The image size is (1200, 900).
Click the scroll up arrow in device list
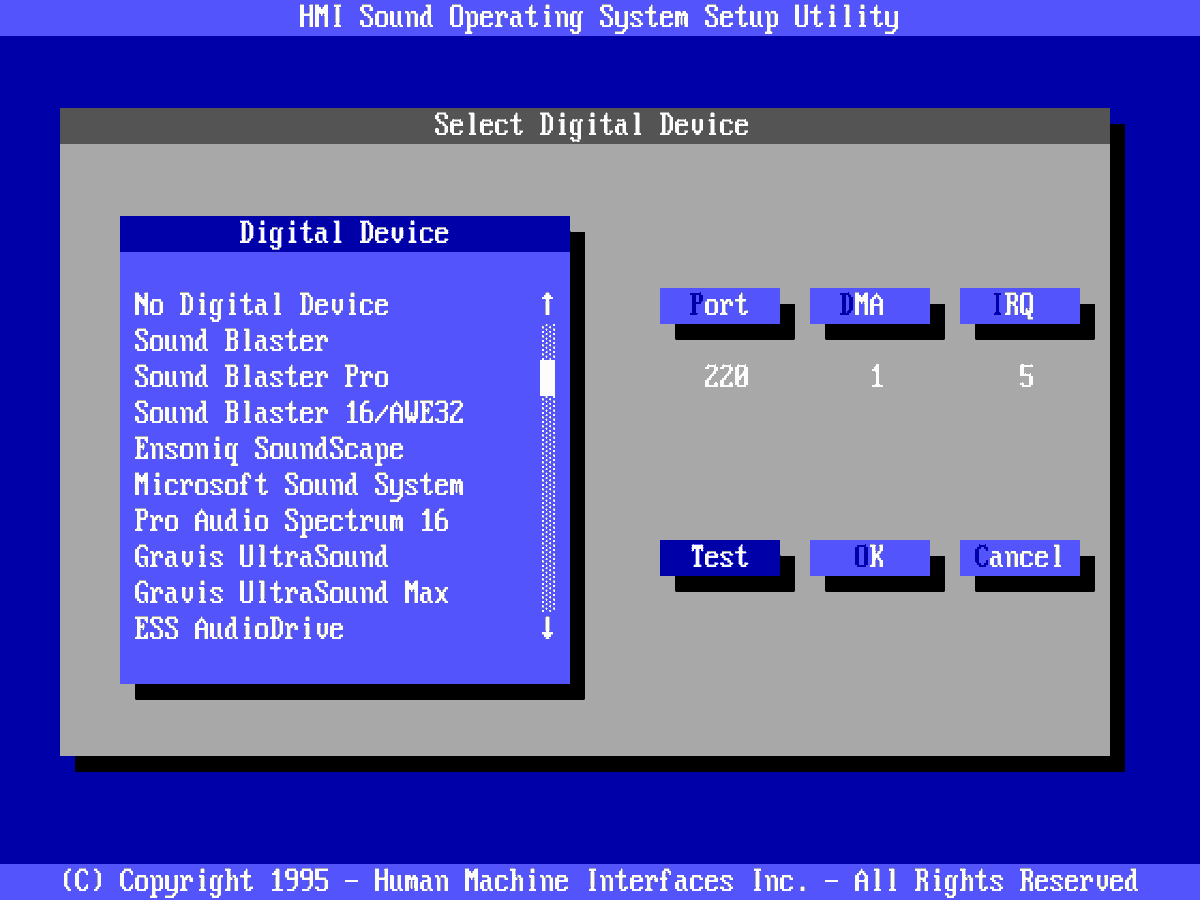point(547,304)
